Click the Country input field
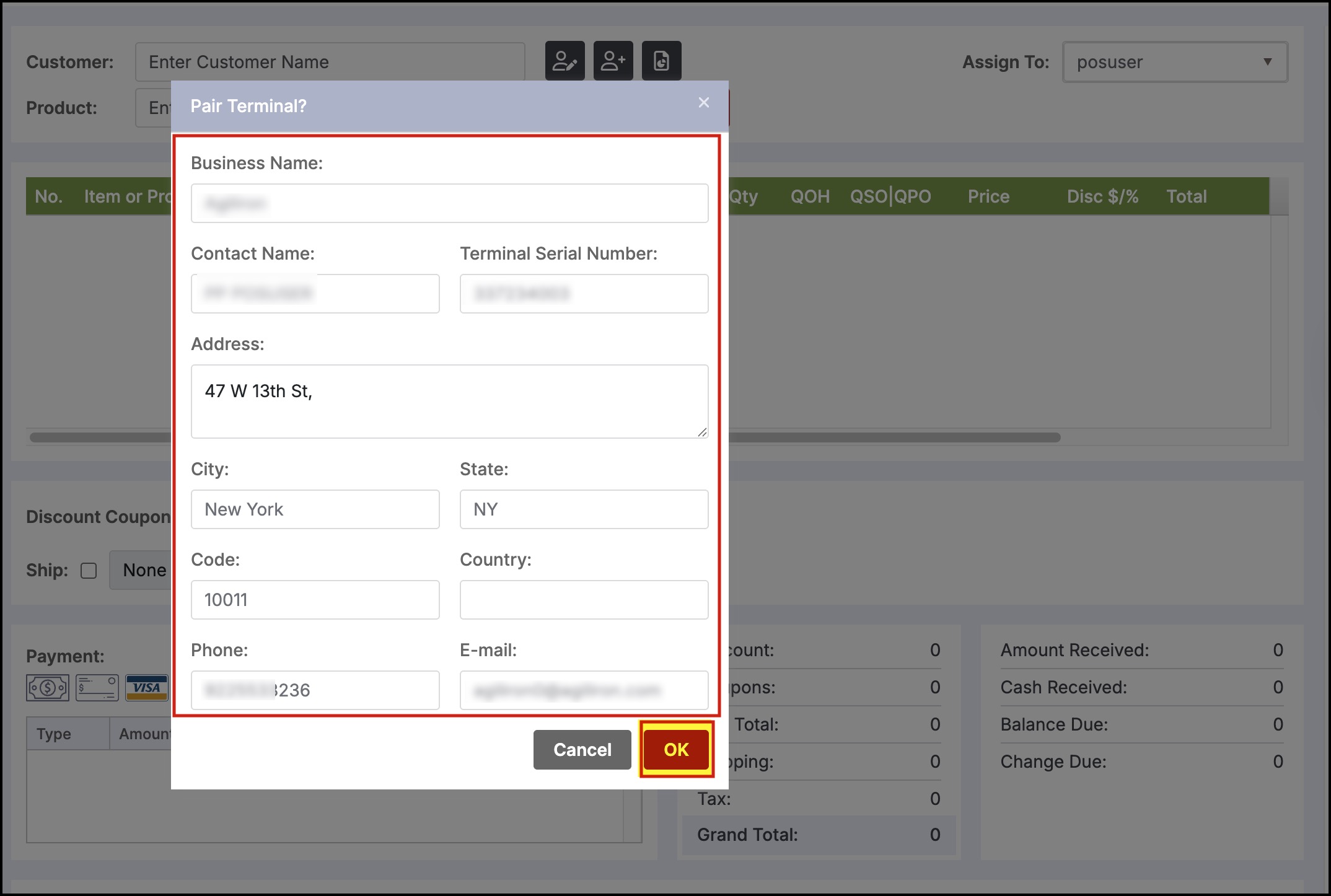 click(x=584, y=600)
